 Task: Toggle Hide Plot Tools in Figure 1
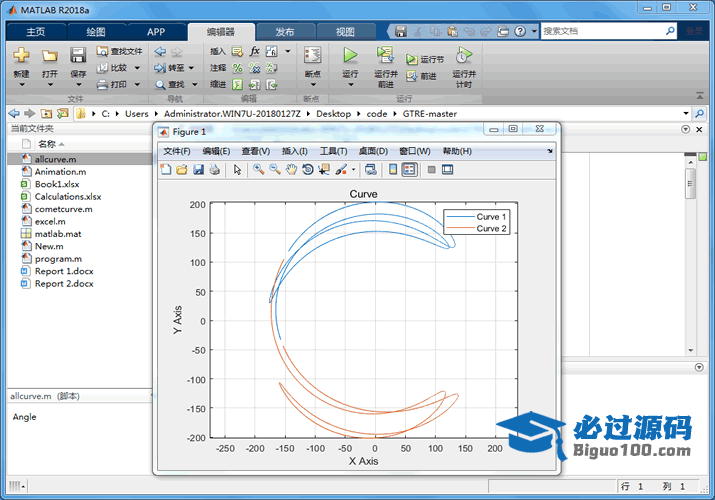coord(431,170)
